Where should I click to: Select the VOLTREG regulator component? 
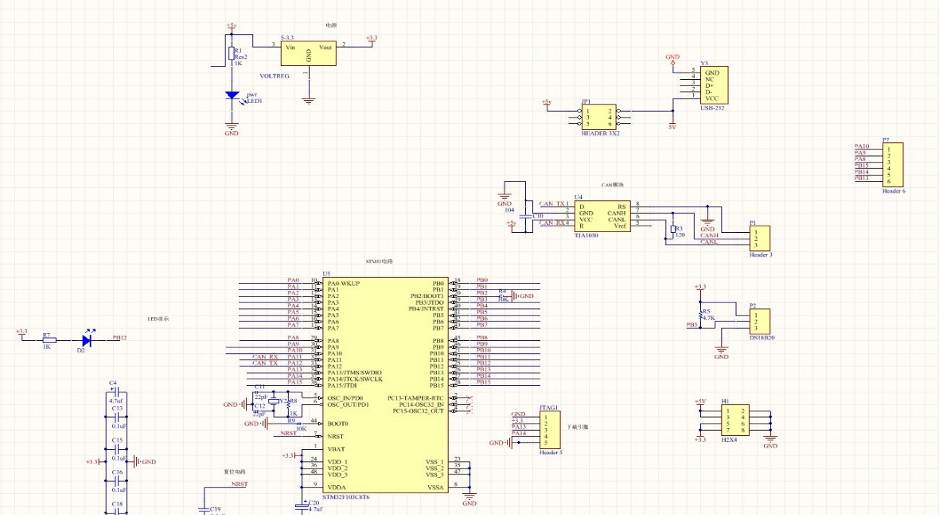[308, 53]
